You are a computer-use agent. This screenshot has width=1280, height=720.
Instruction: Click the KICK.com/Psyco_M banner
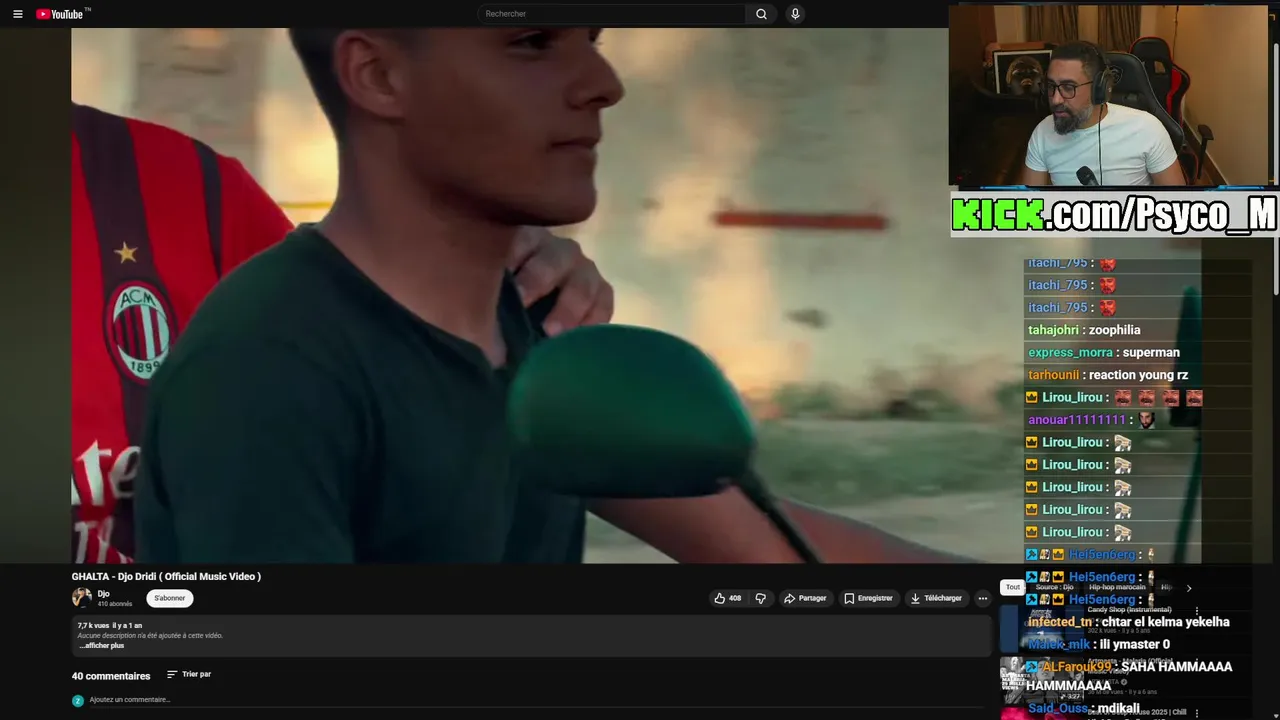click(x=1115, y=214)
